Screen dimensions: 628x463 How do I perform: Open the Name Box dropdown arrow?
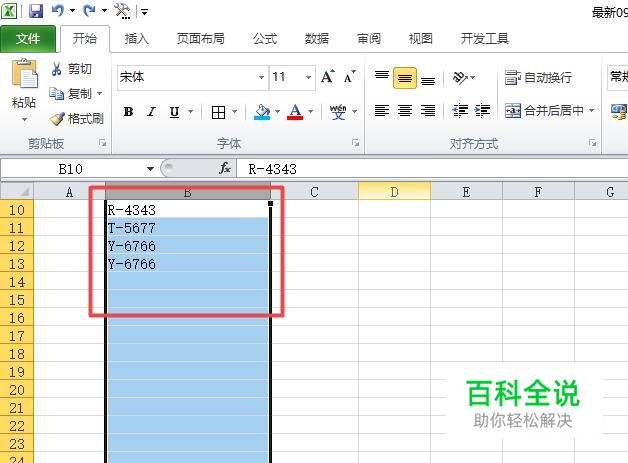click(150, 169)
